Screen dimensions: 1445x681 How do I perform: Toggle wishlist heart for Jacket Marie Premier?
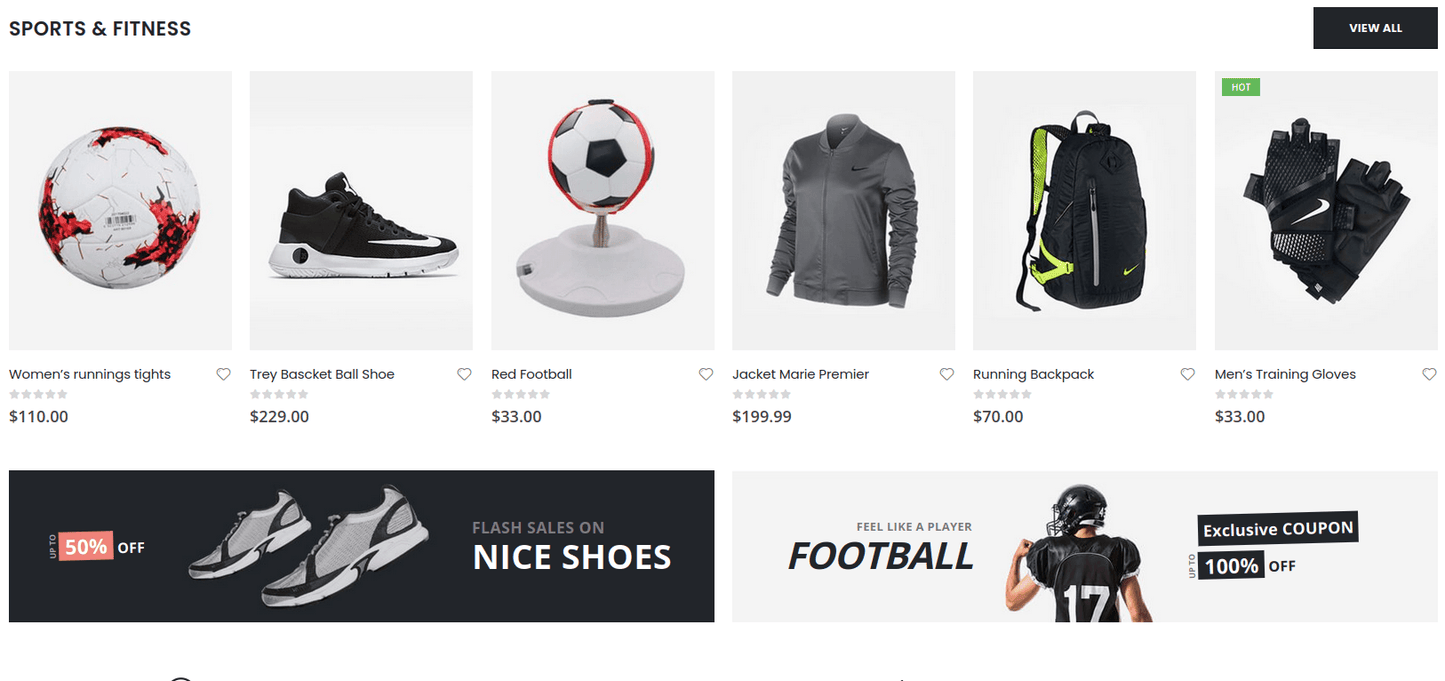pyautogui.click(x=947, y=374)
